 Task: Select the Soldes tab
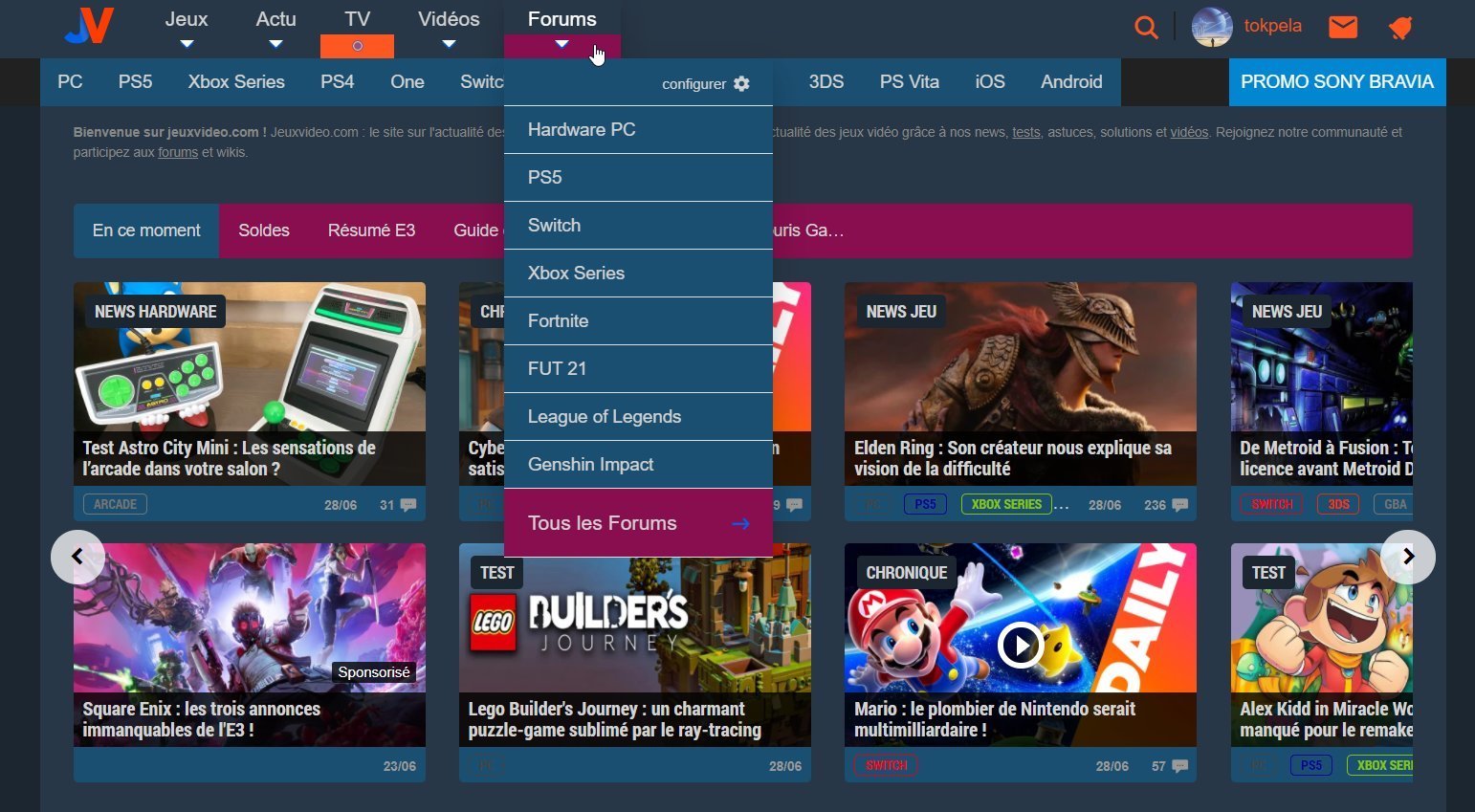(264, 230)
